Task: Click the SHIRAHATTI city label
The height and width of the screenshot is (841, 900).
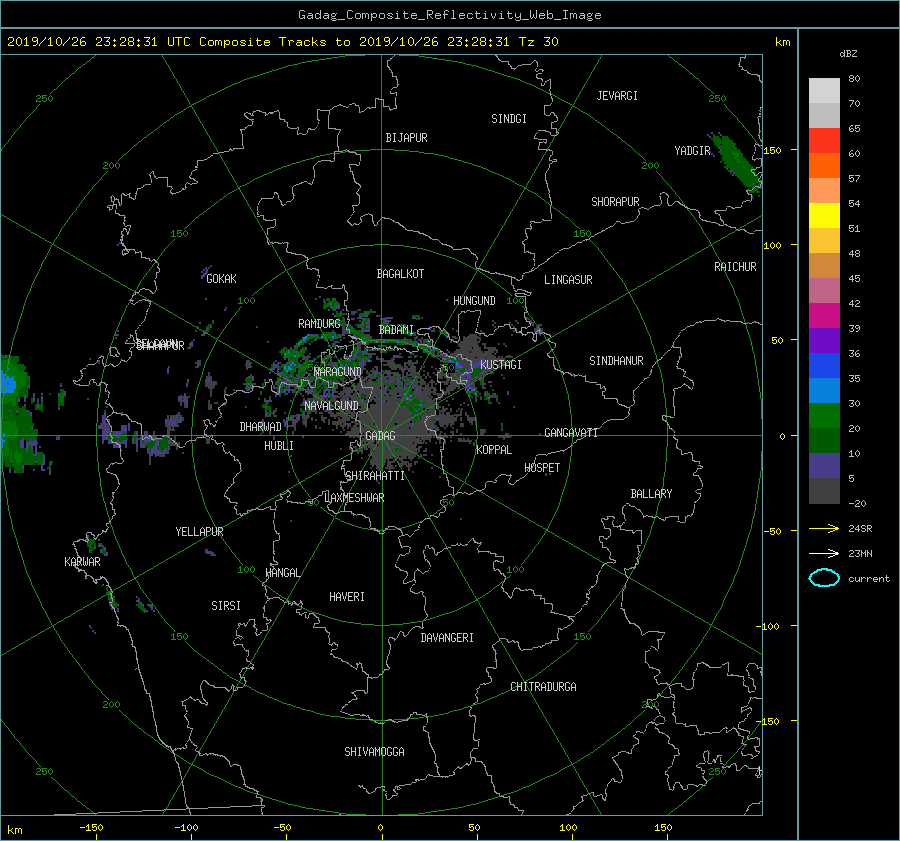Action: [375, 476]
